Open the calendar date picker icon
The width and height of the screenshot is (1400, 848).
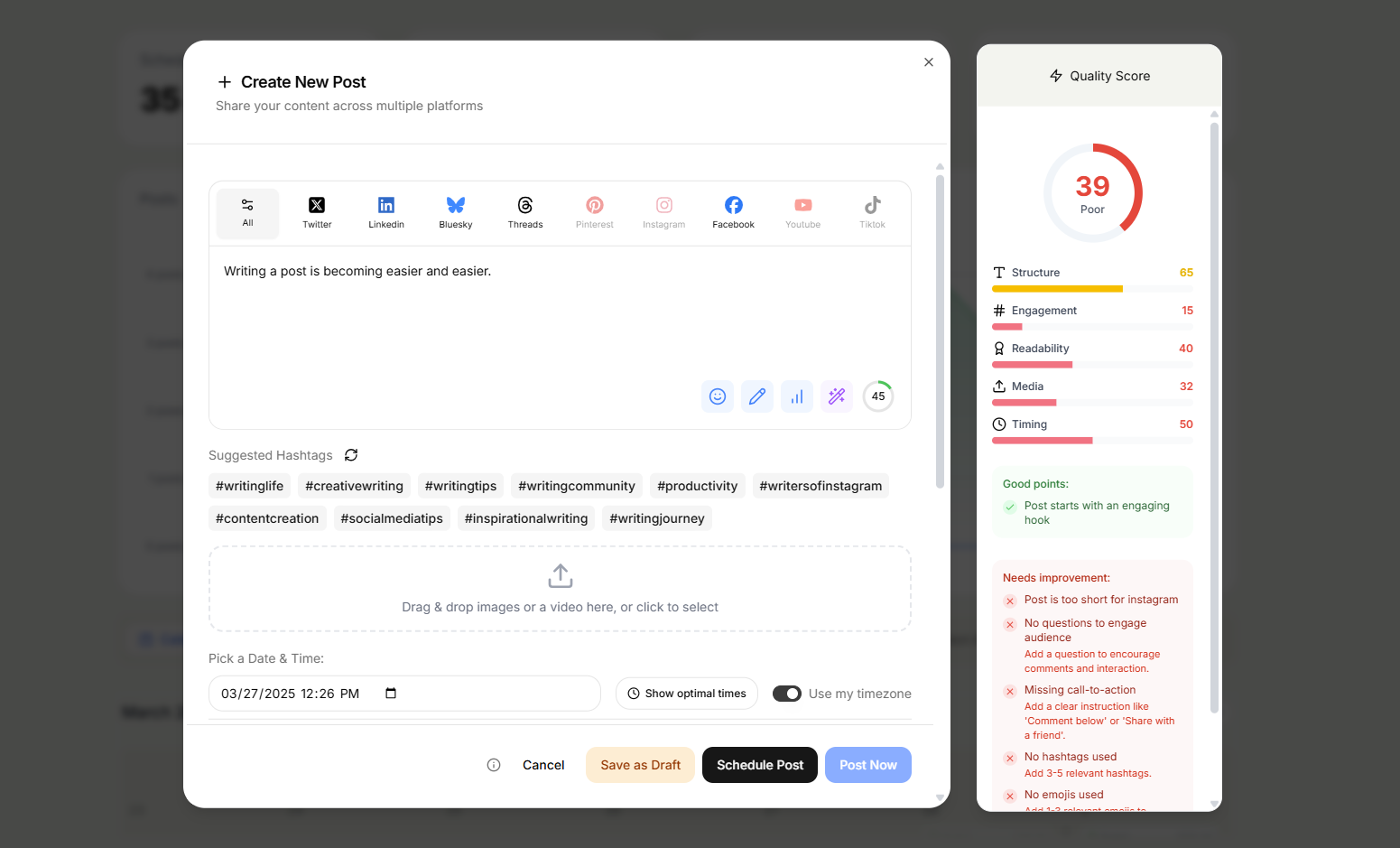tap(391, 694)
